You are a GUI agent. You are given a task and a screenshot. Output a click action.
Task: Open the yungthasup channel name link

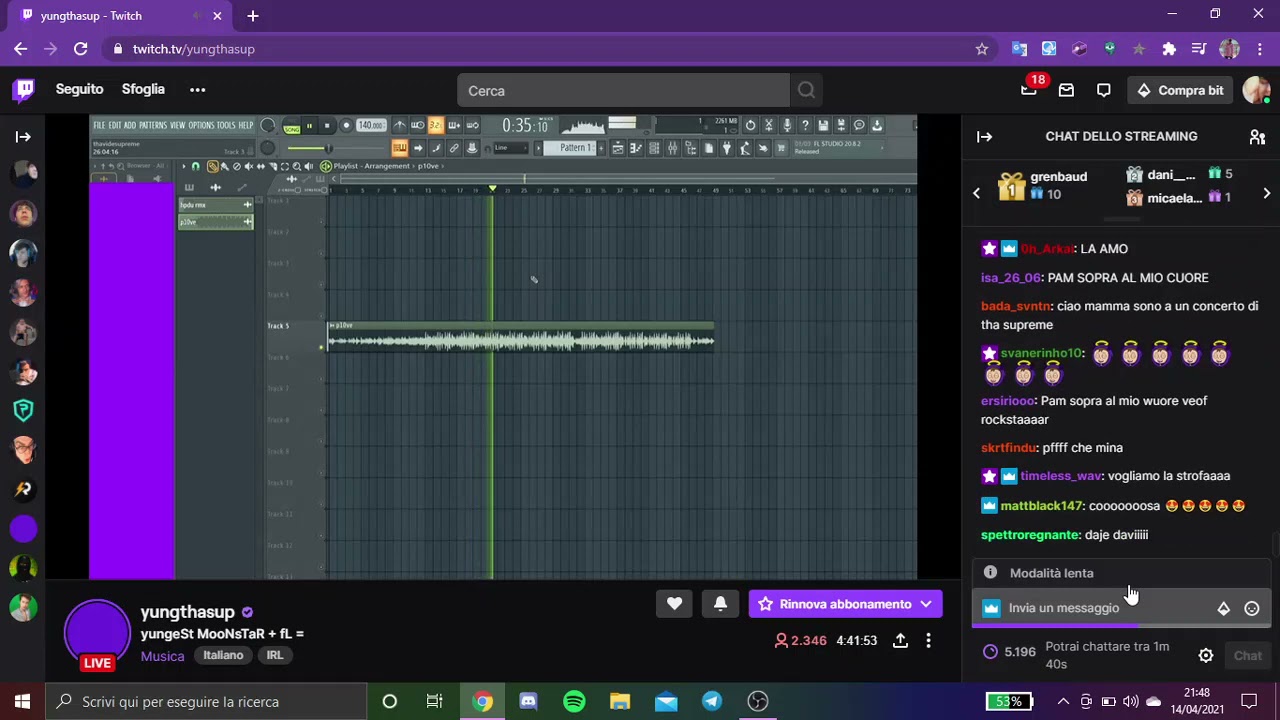click(188, 612)
